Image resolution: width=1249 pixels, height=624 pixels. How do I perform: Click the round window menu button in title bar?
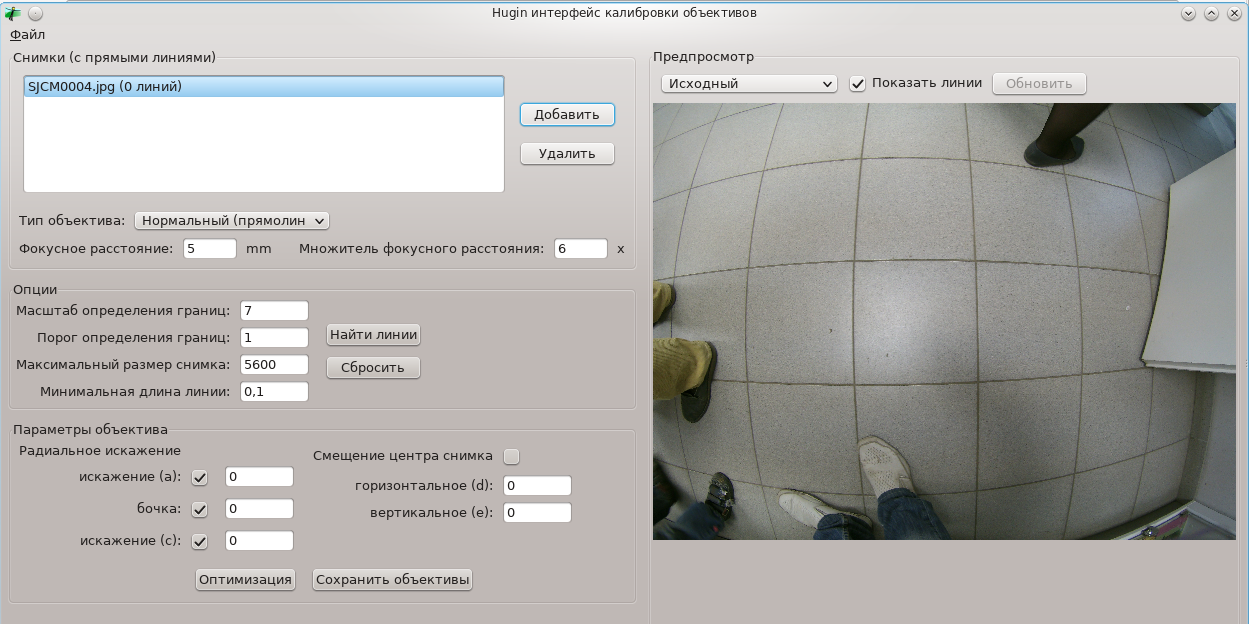coord(35,14)
